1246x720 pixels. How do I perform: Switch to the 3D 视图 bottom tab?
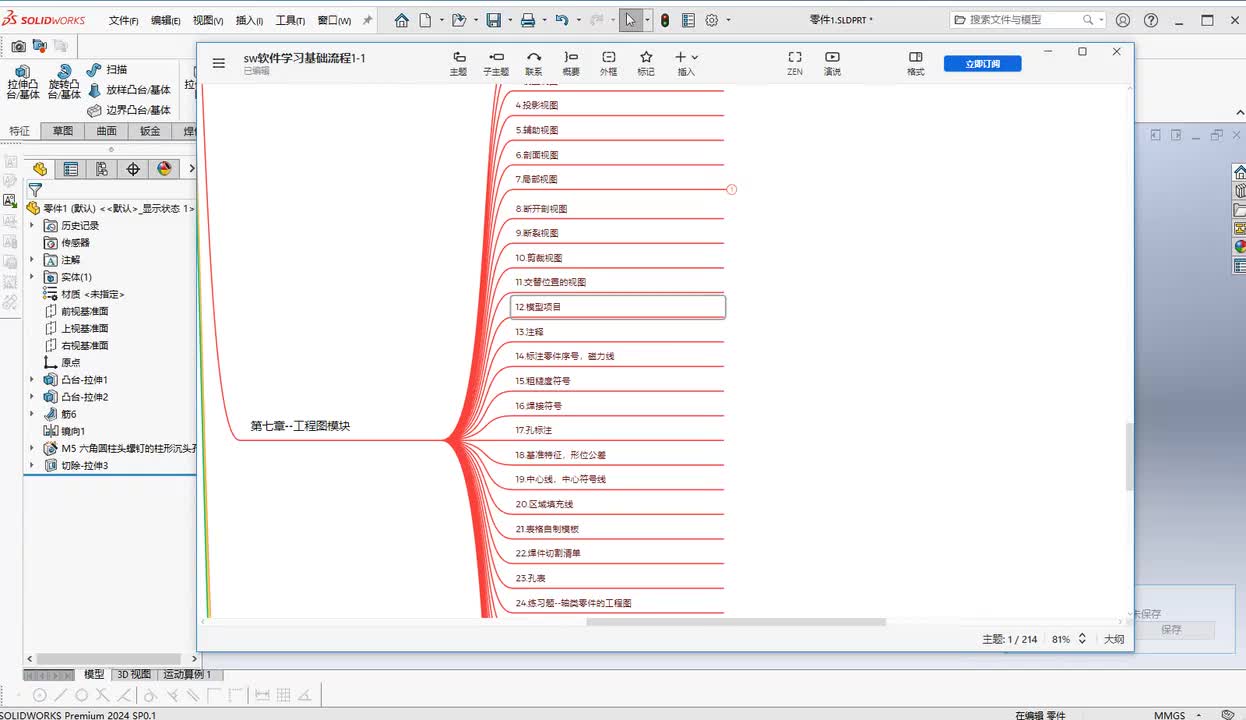click(x=133, y=675)
